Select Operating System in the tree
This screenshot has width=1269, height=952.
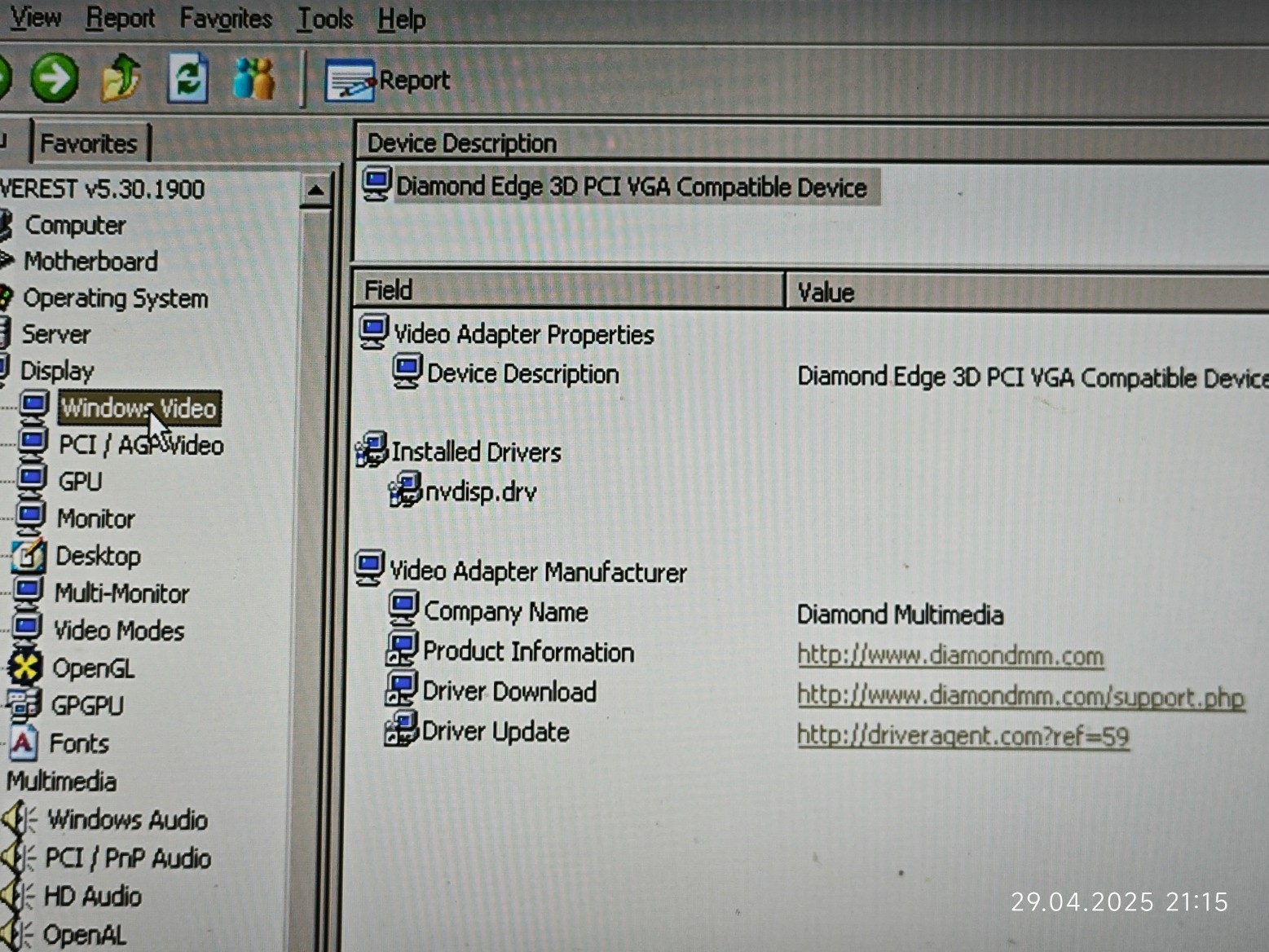(x=115, y=298)
